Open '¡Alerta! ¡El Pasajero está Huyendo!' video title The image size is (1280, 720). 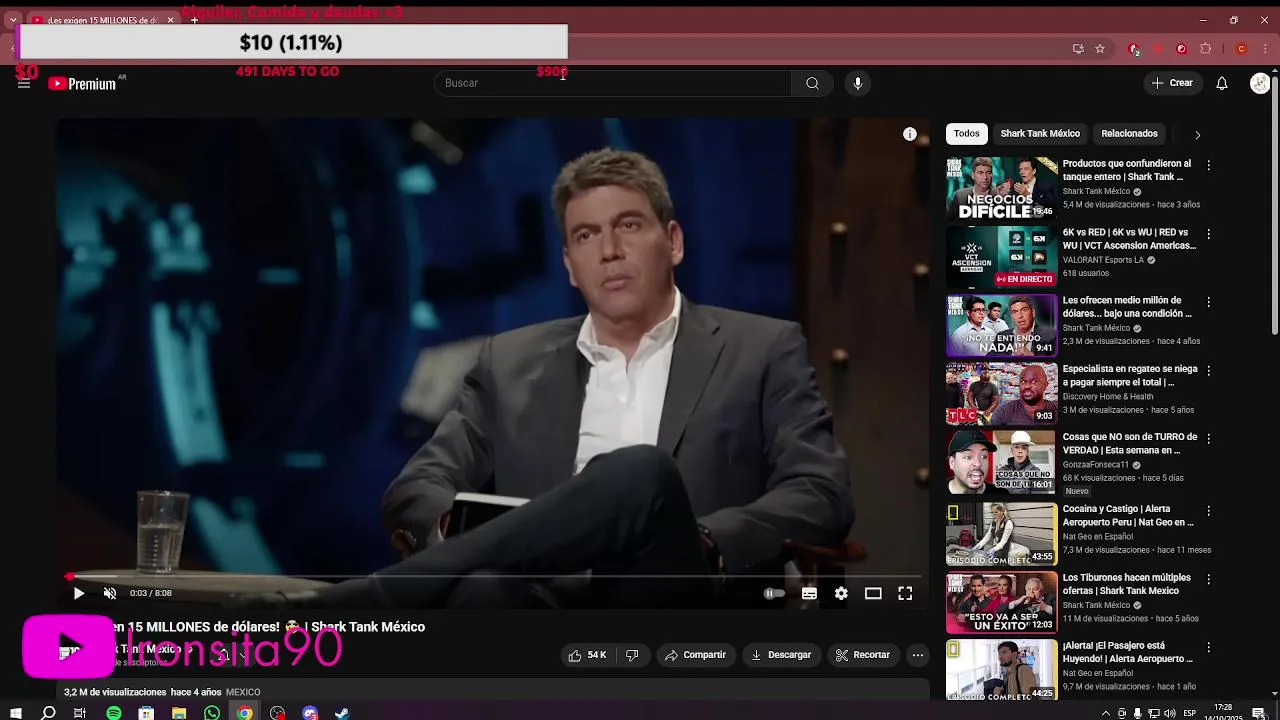tap(1127, 652)
